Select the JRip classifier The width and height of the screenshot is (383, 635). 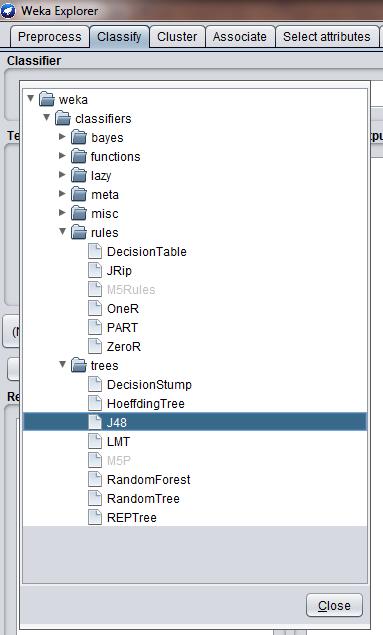[119, 271]
